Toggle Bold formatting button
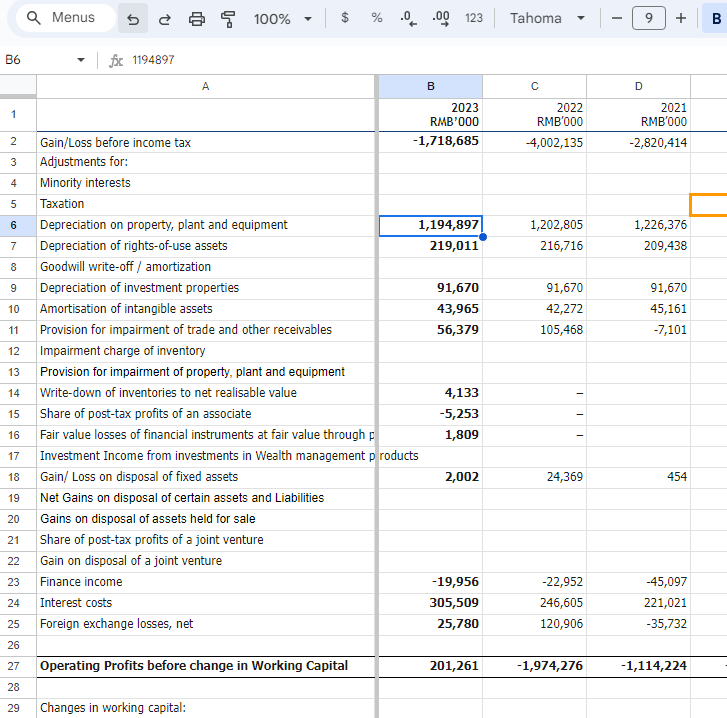 [716, 18]
